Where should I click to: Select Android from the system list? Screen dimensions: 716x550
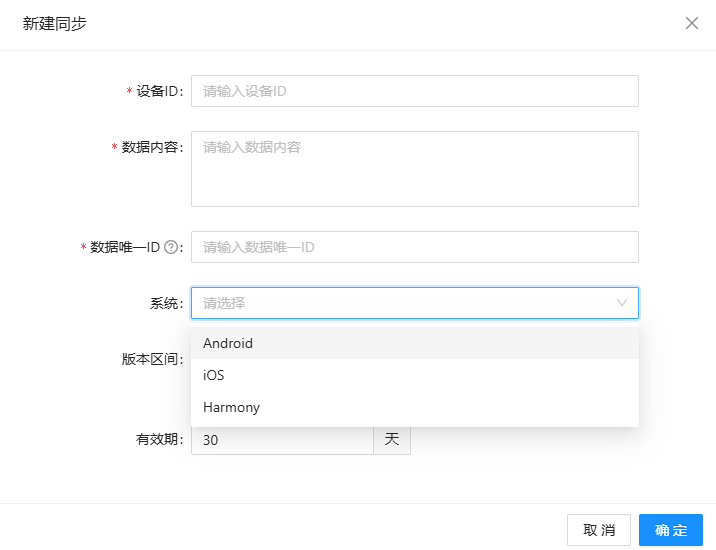[415, 343]
